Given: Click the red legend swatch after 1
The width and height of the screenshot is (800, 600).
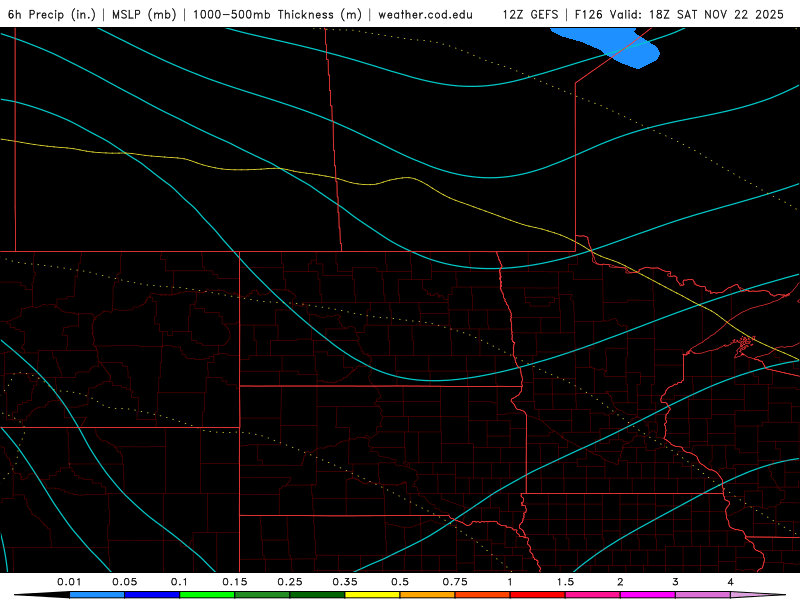Looking at the screenshot, I should [538, 595].
